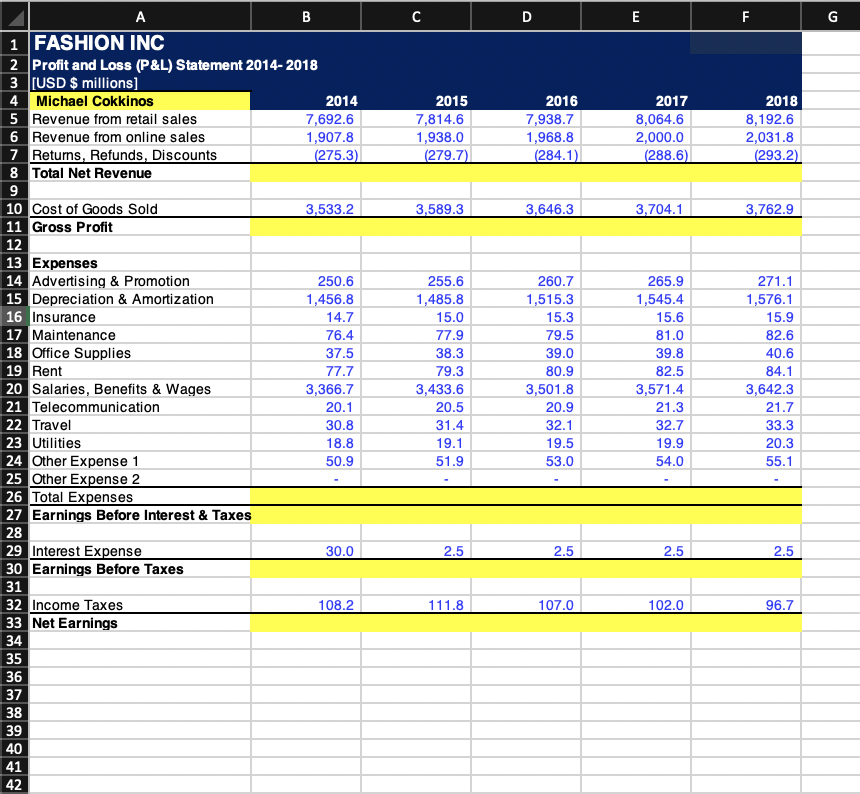
Task: Click the Interest Expense value 30.0
Action: [x=338, y=551]
